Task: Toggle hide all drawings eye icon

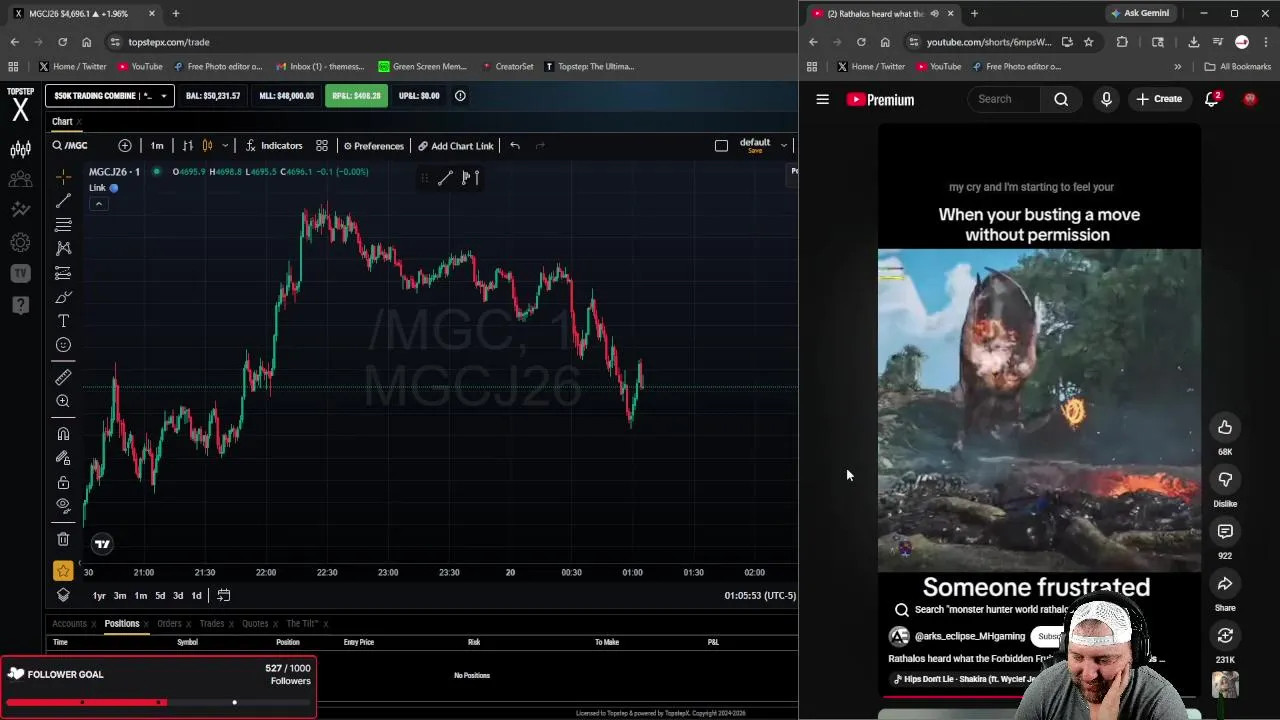Action: (63, 505)
